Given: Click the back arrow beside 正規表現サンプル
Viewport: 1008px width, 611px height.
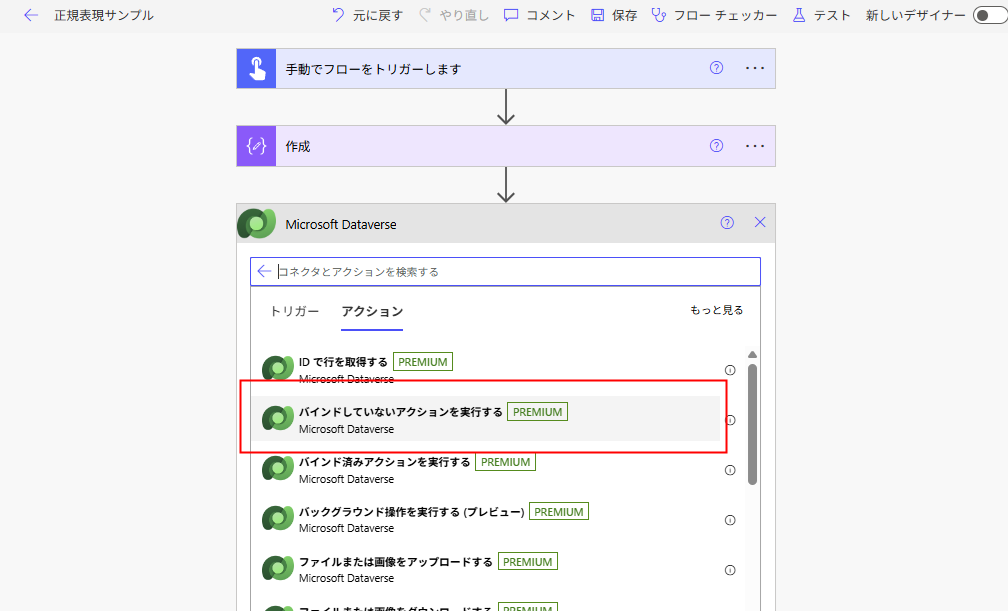Looking at the screenshot, I should tap(31, 16).
